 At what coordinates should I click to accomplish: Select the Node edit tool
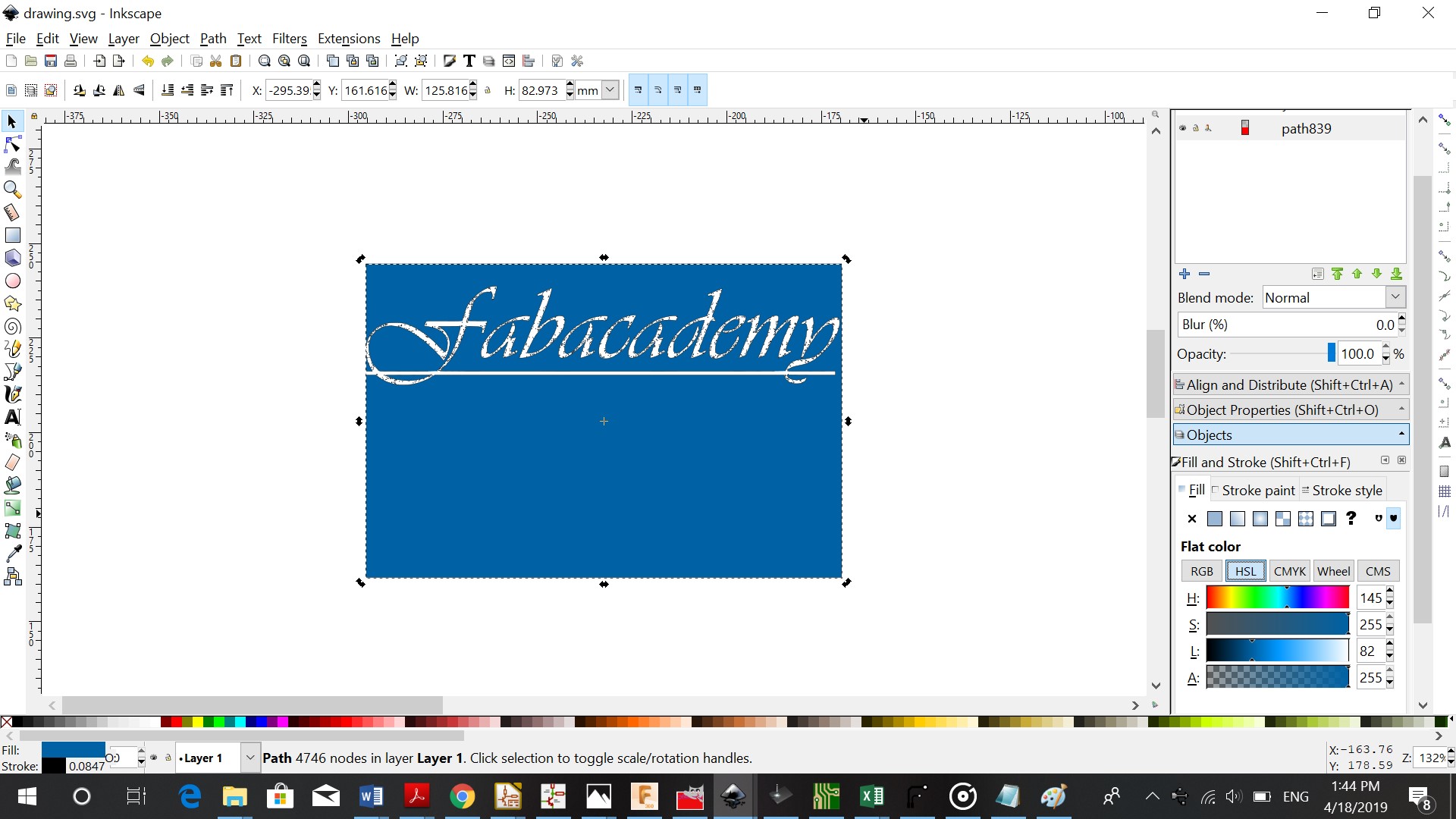tap(13, 144)
